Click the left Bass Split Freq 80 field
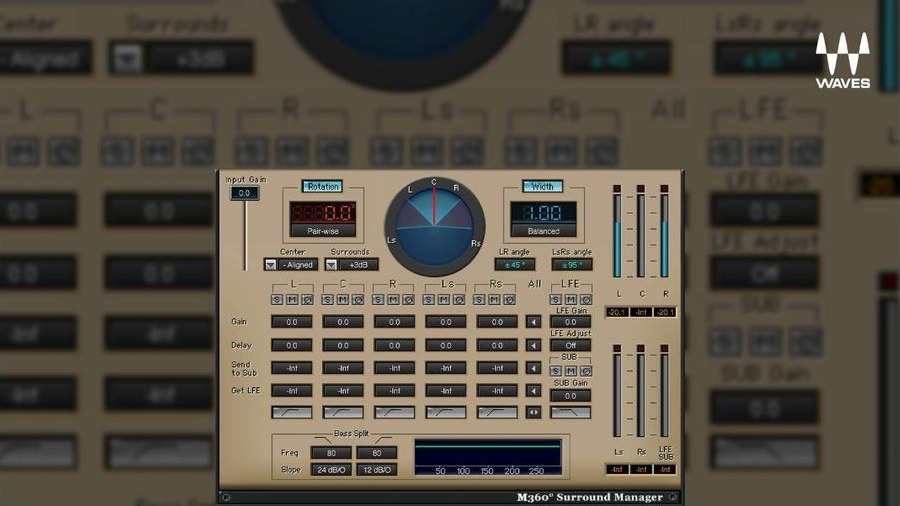900x506 pixels. (x=331, y=453)
